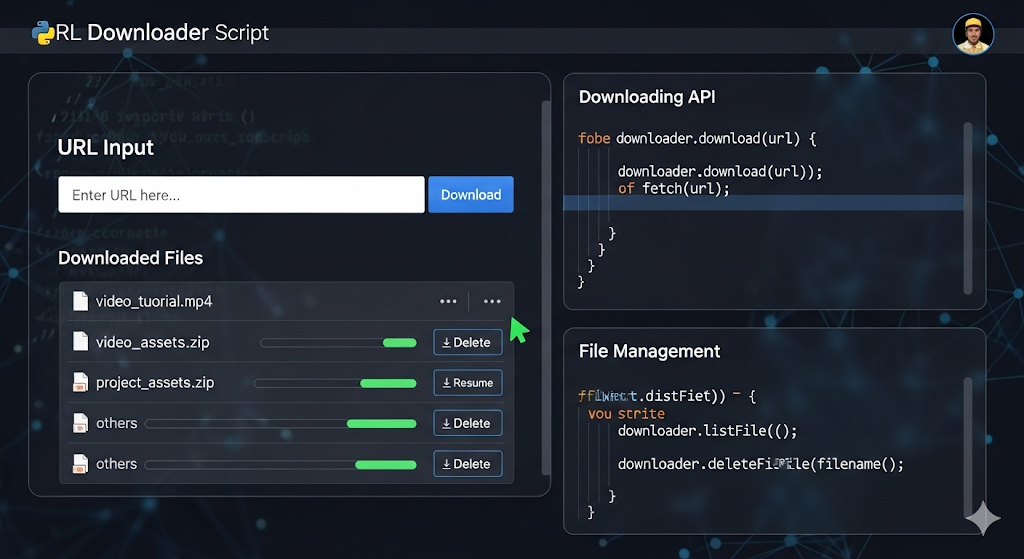Image resolution: width=1024 pixels, height=559 pixels.
Task: Click file icon for project_assets.zip
Action: tap(80, 382)
